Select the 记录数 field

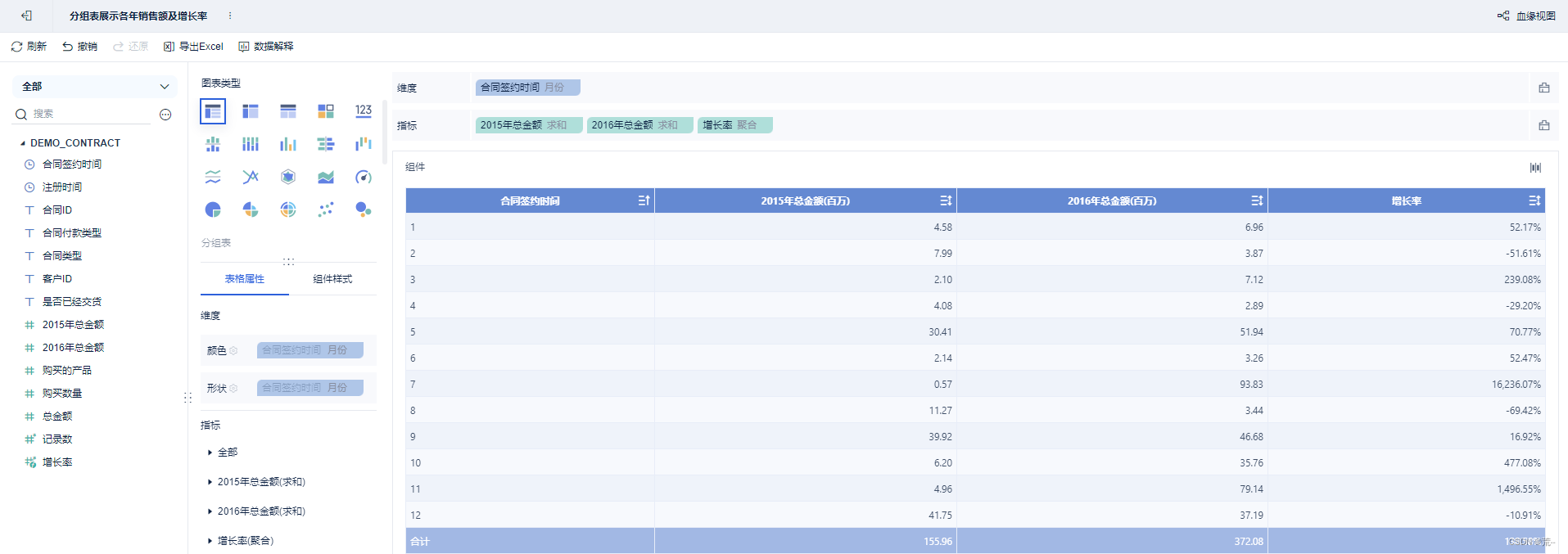click(57, 439)
